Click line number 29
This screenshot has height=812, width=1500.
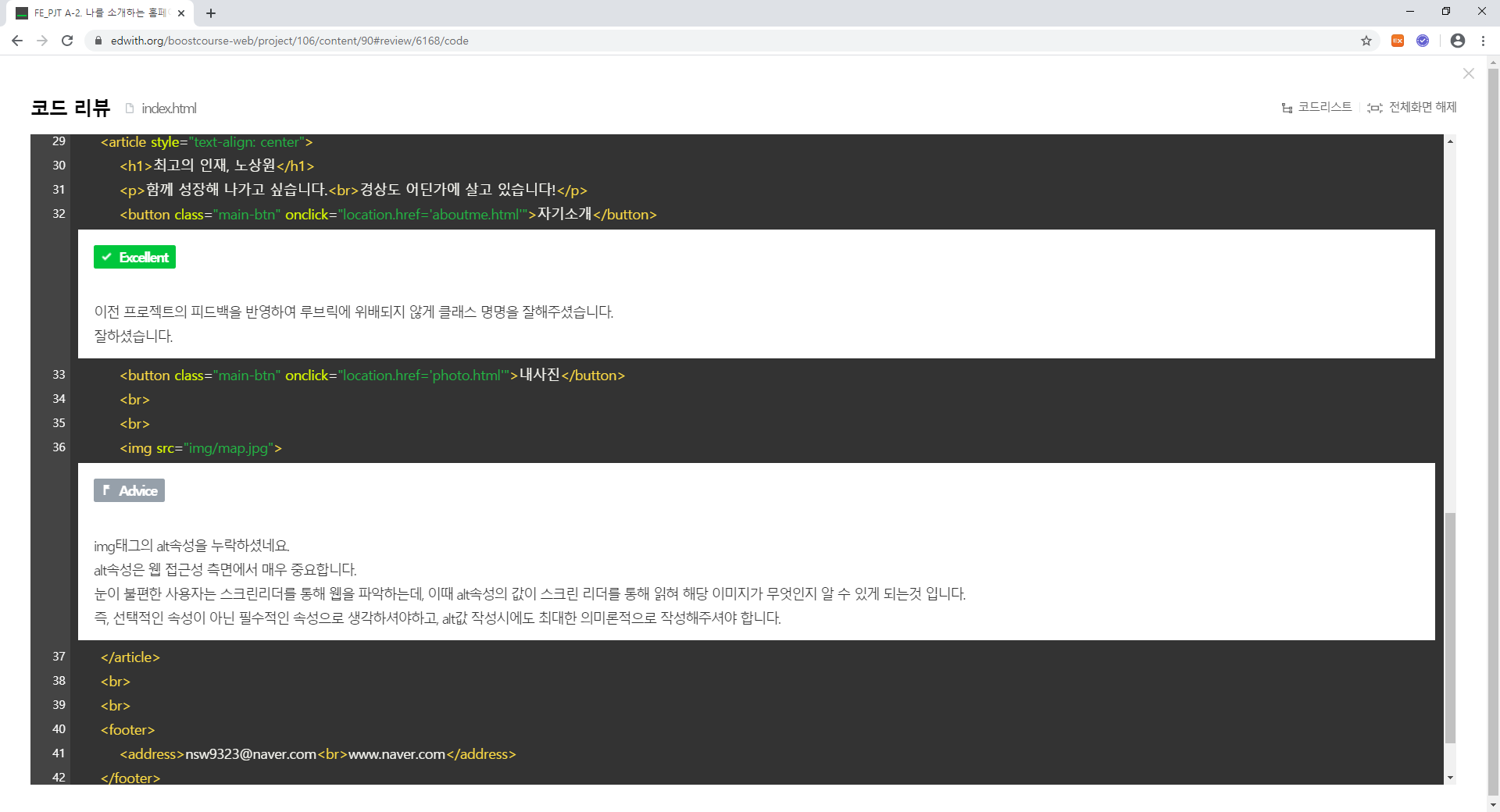(x=59, y=141)
